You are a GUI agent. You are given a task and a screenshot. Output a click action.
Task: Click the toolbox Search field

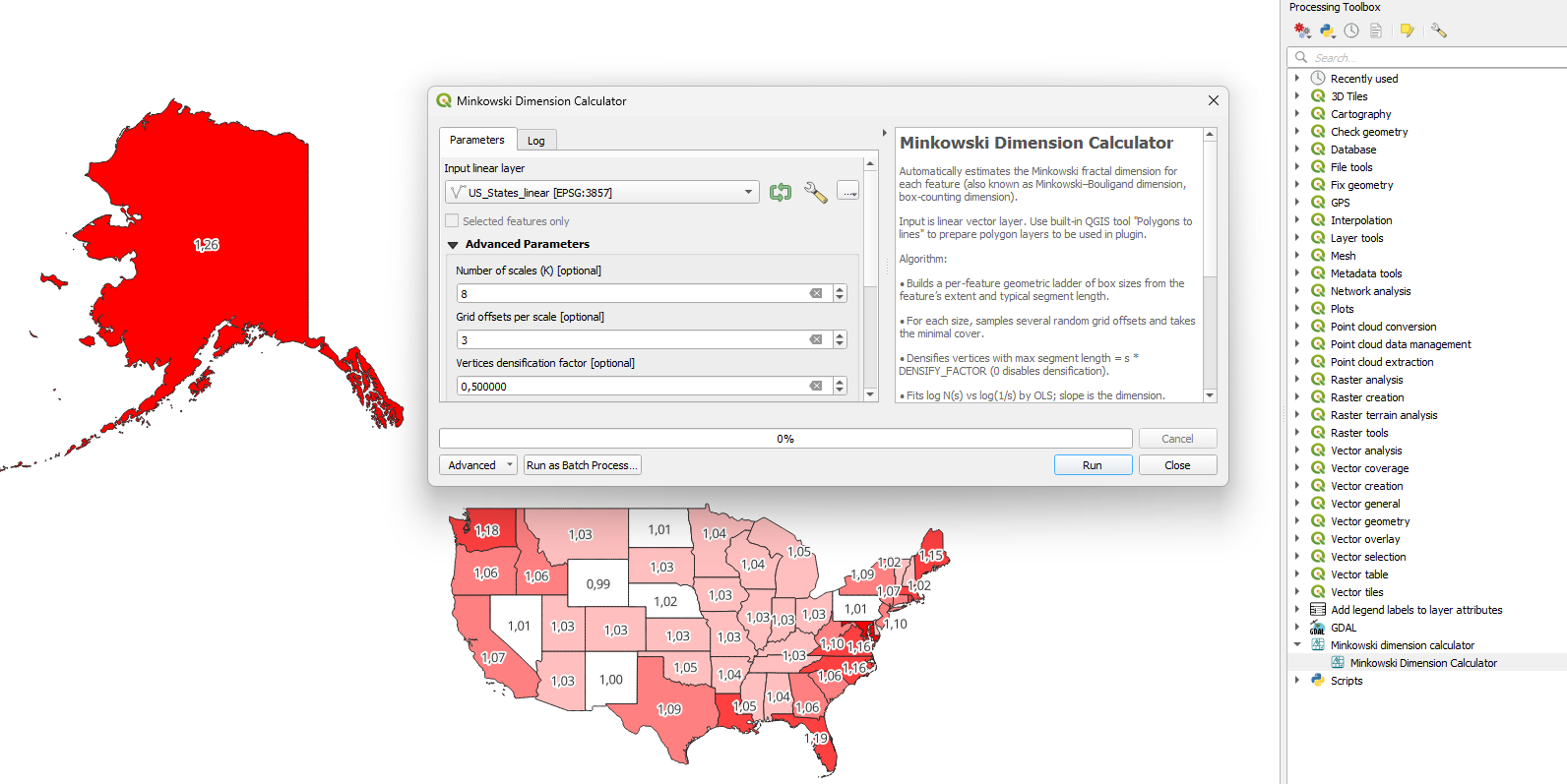point(1427,58)
